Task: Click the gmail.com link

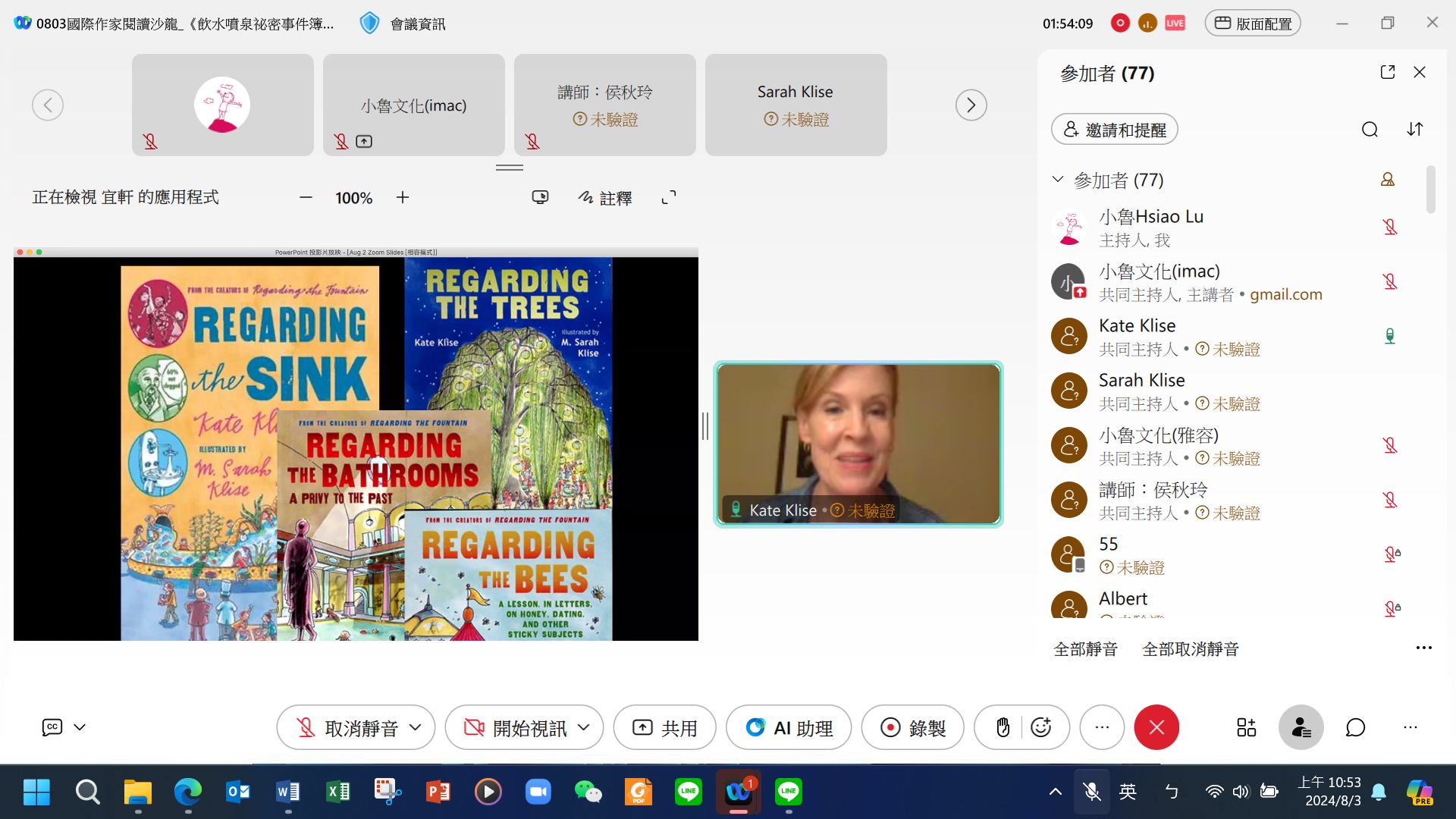Action: (x=1286, y=294)
